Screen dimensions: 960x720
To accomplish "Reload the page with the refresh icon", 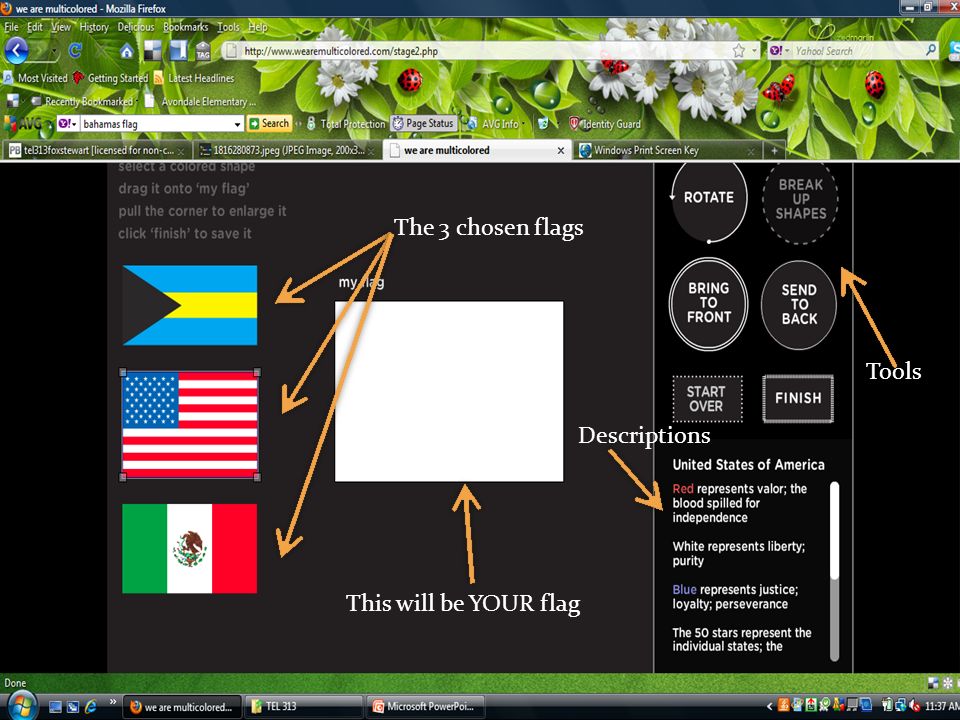I will (75, 51).
